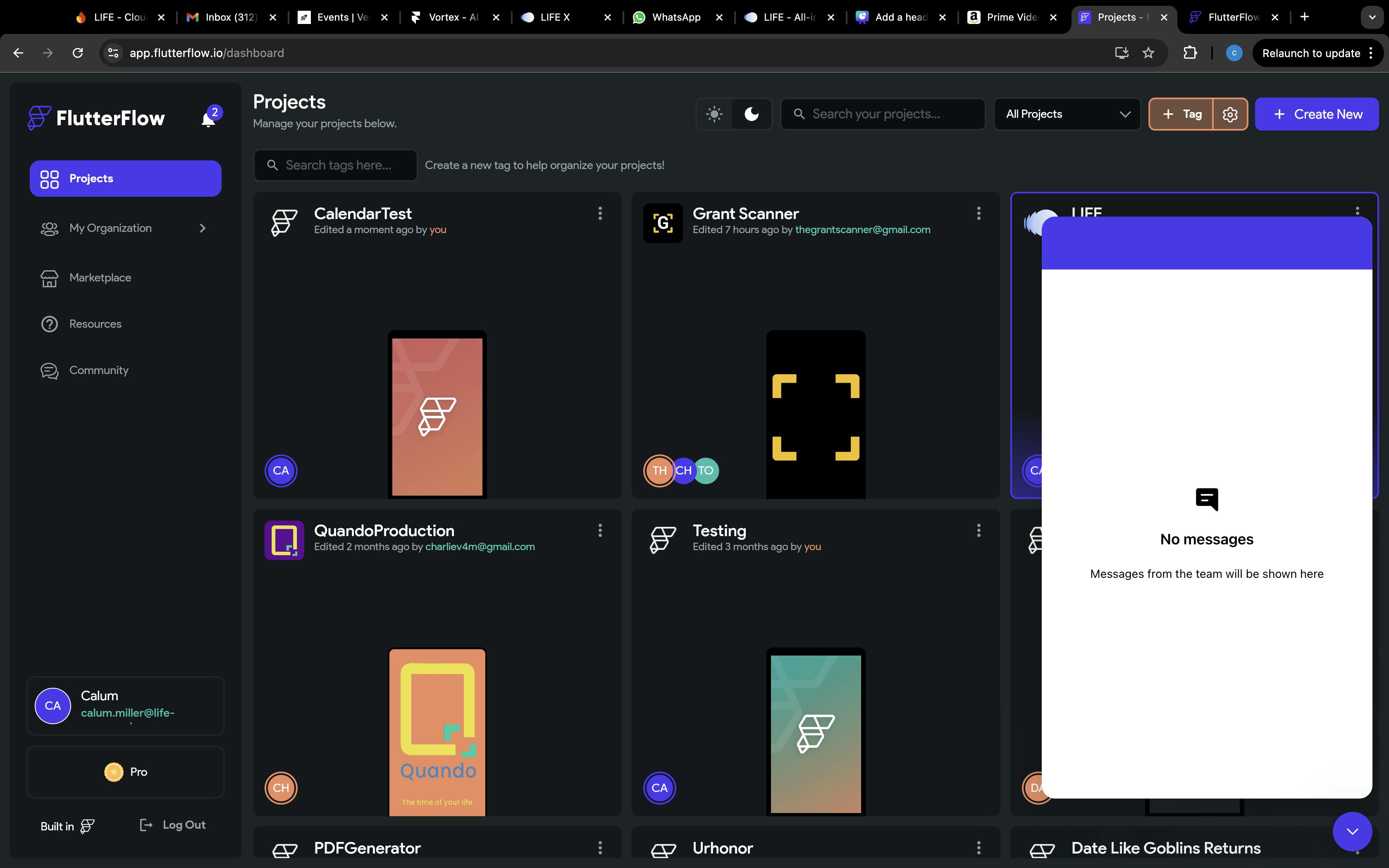Open CalendarTest project options menu
1389x868 pixels.
click(x=600, y=214)
